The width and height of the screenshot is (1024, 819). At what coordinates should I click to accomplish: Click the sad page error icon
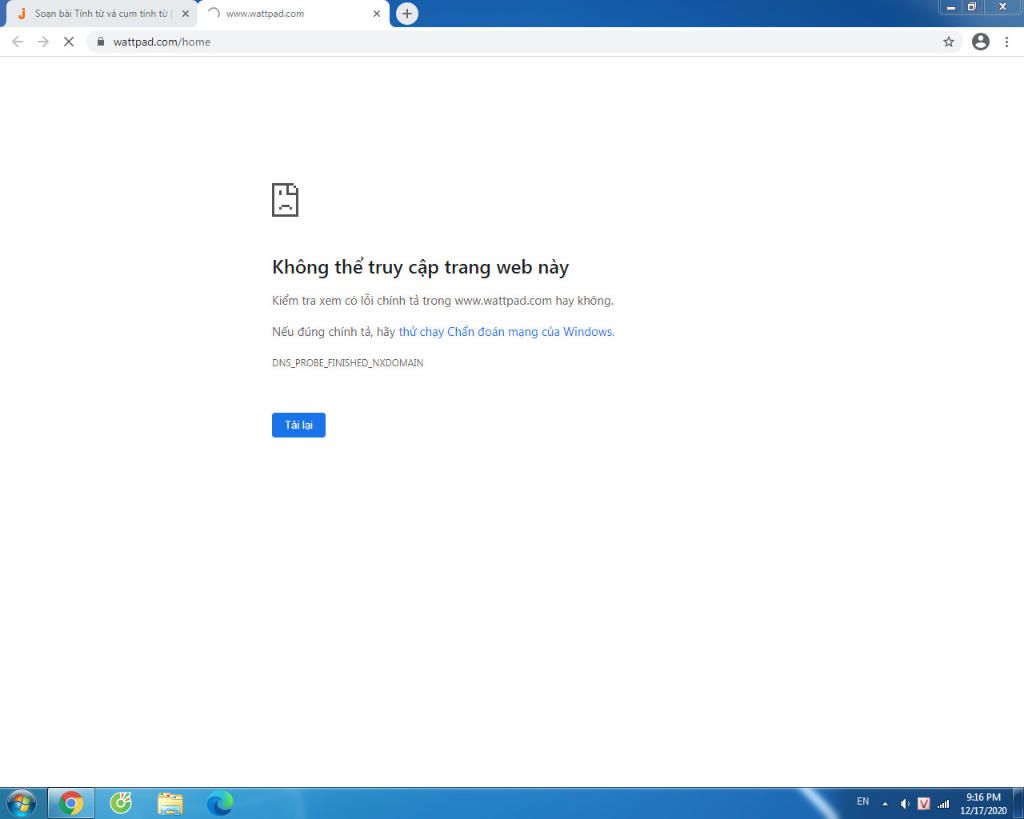pyautogui.click(x=285, y=200)
